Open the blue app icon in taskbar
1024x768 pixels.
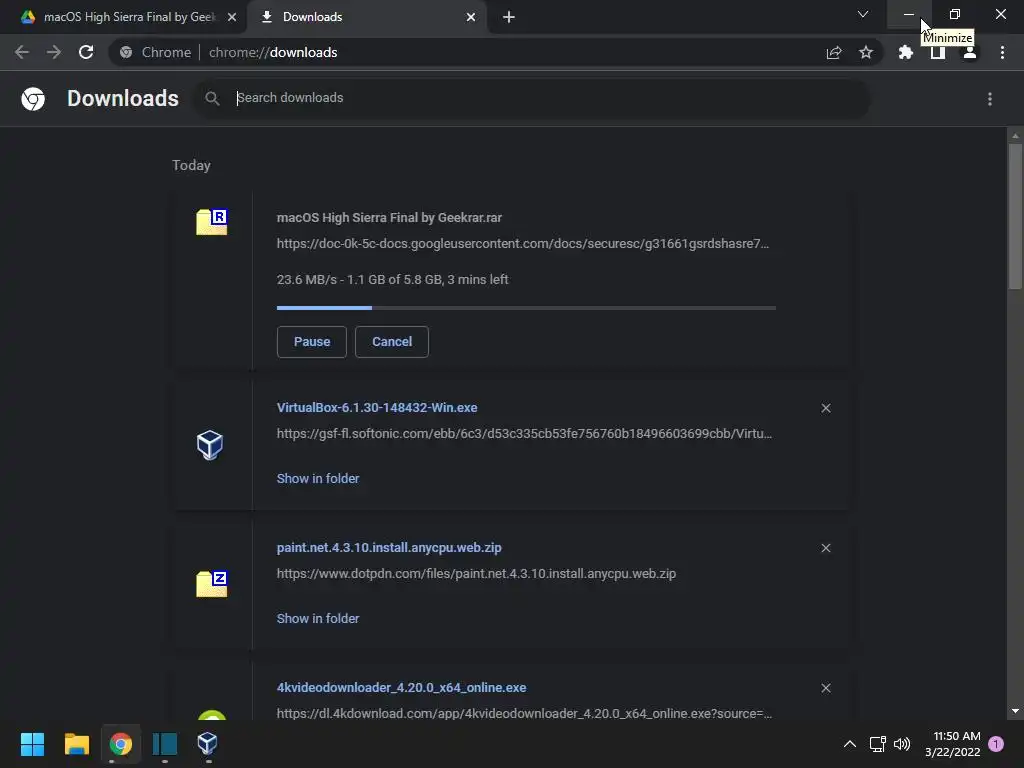(165, 744)
